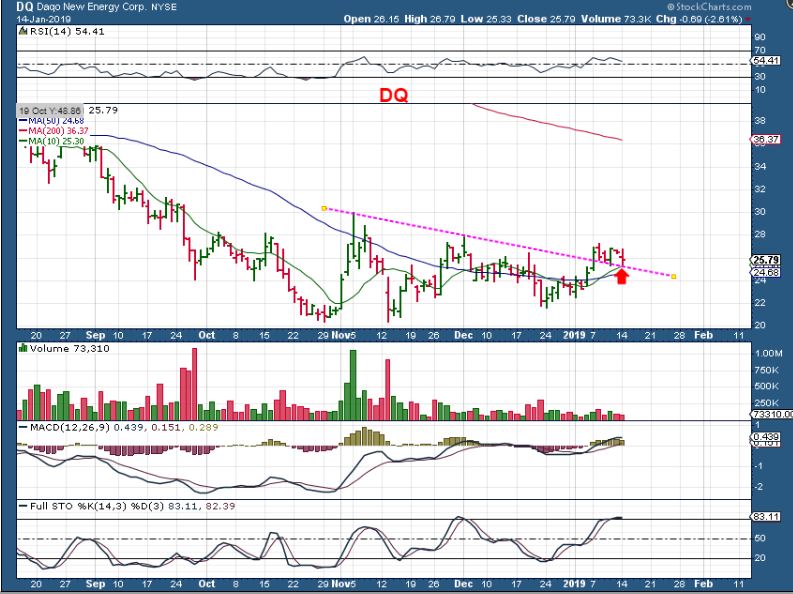Click the "2019" label on the price panel date axis
The width and height of the screenshot is (793, 594).
click(x=574, y=335)
